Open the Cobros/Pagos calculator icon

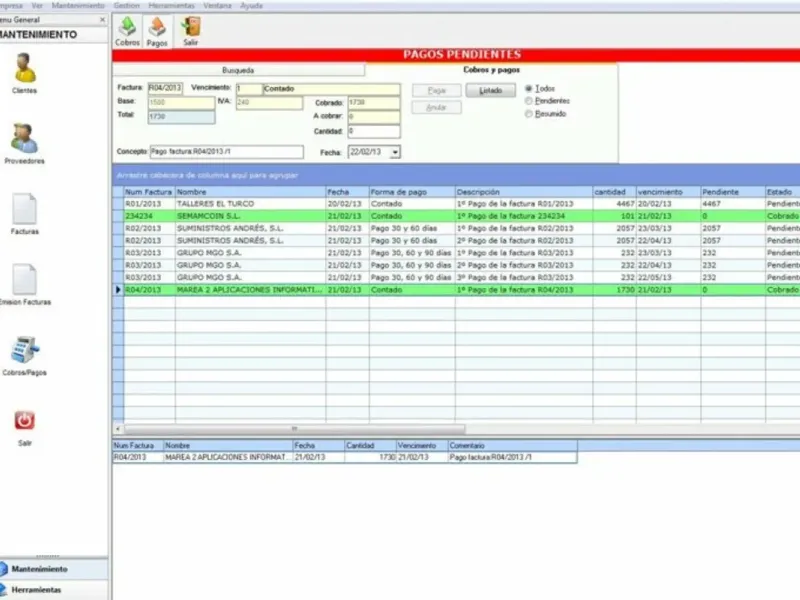[x=24, y=356]
